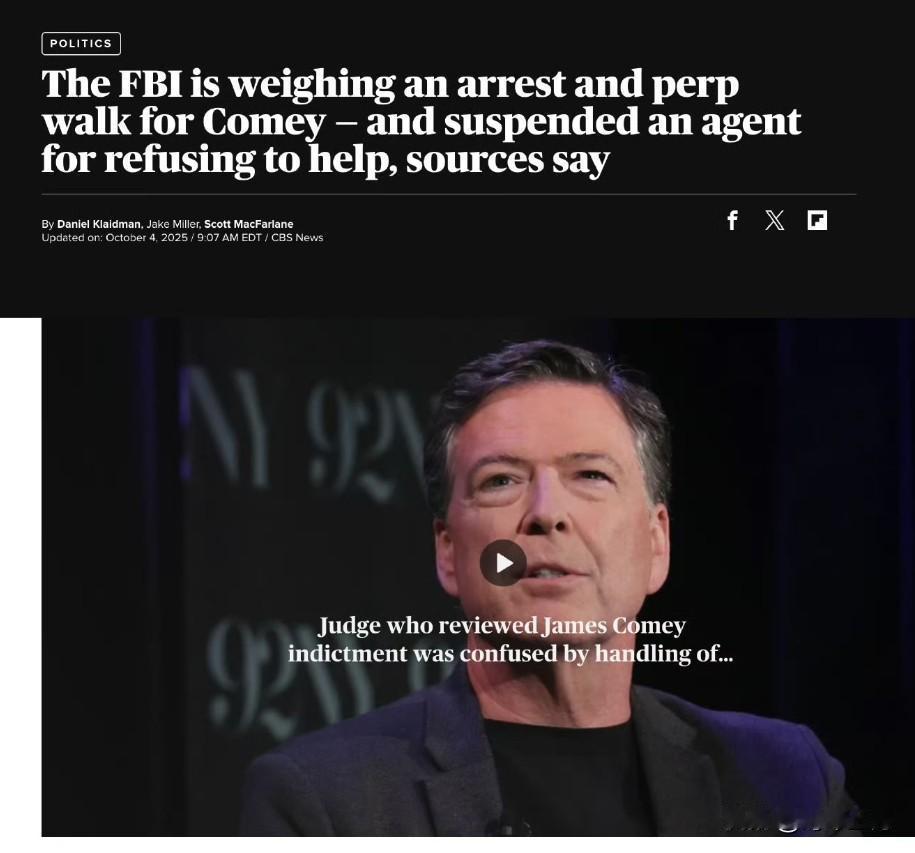
Task: Click the Comey video thumbnail image
Action: coord(477,576)
